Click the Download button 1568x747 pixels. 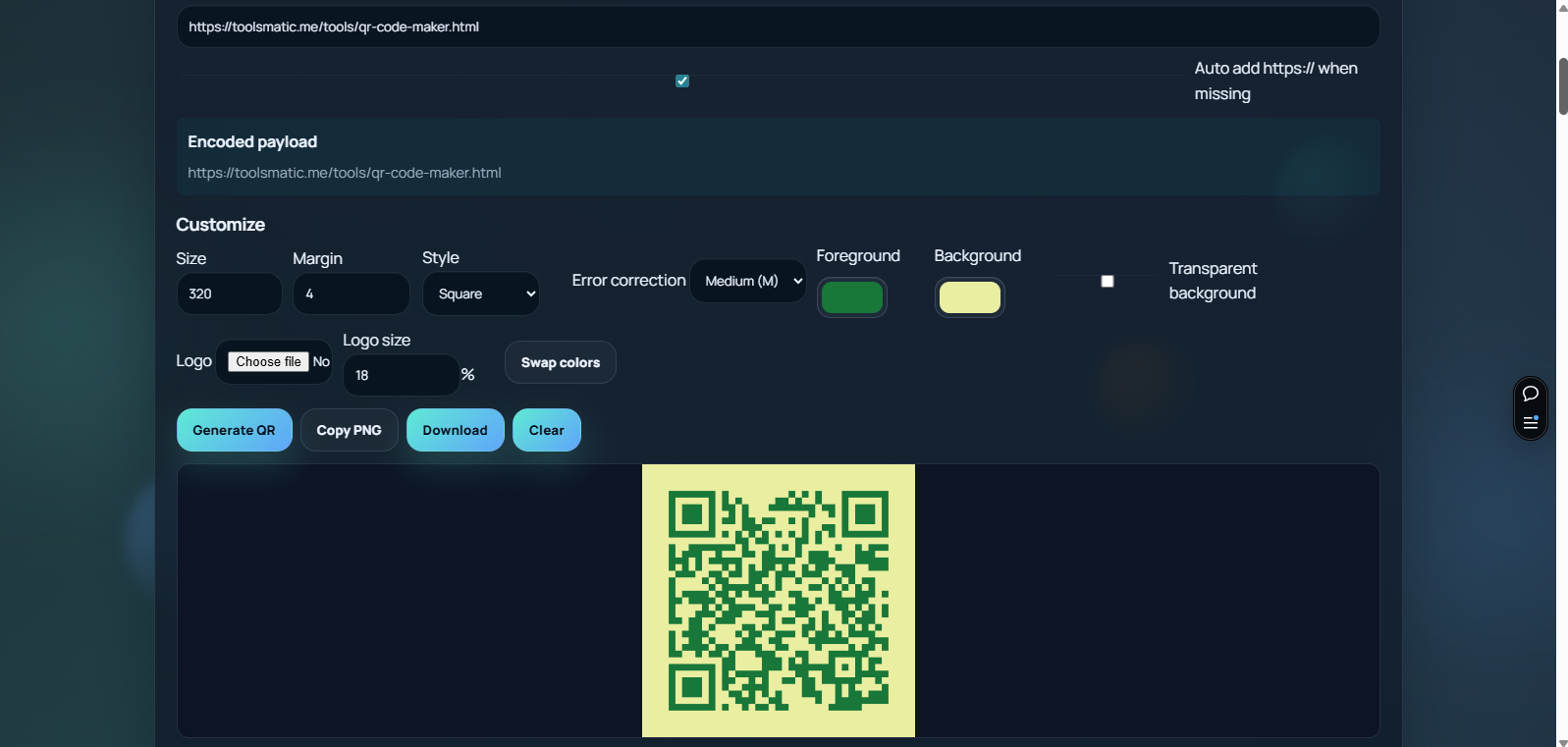click(456, 430)
